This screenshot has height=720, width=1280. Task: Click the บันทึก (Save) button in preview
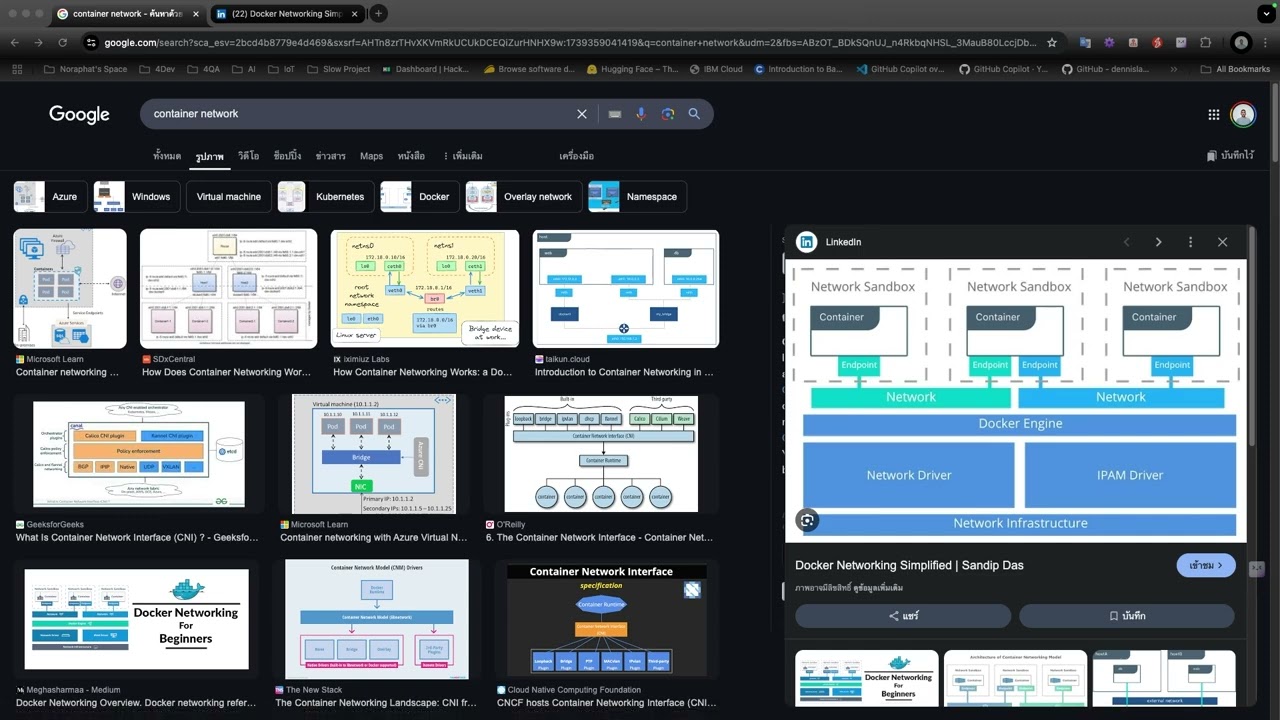click(1127, 616)
